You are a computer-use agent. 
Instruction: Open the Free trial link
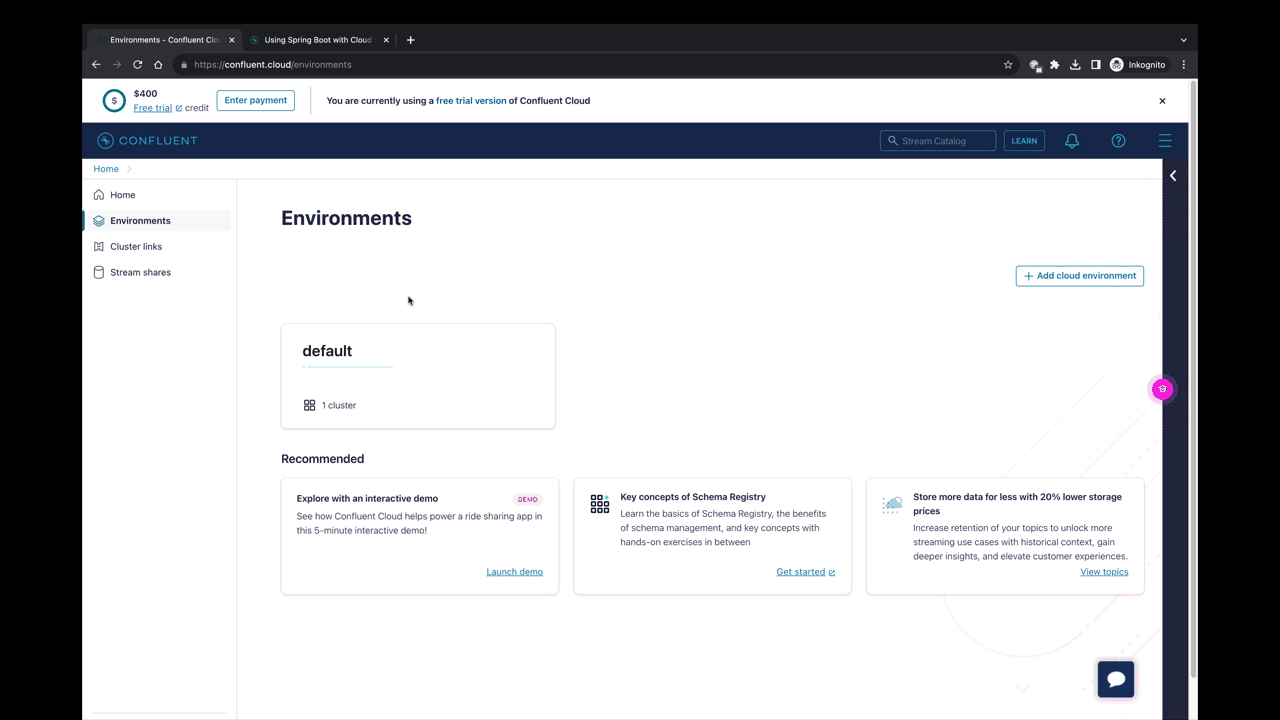tap(152, 107)
